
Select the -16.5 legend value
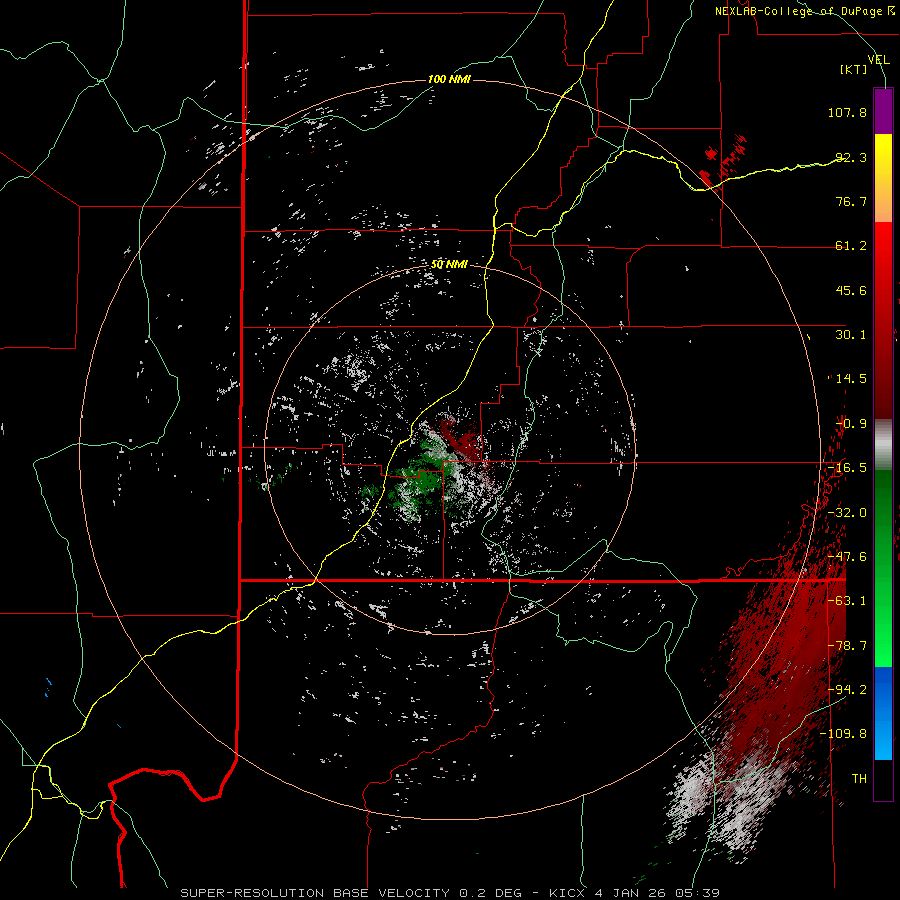pos(847,468)
